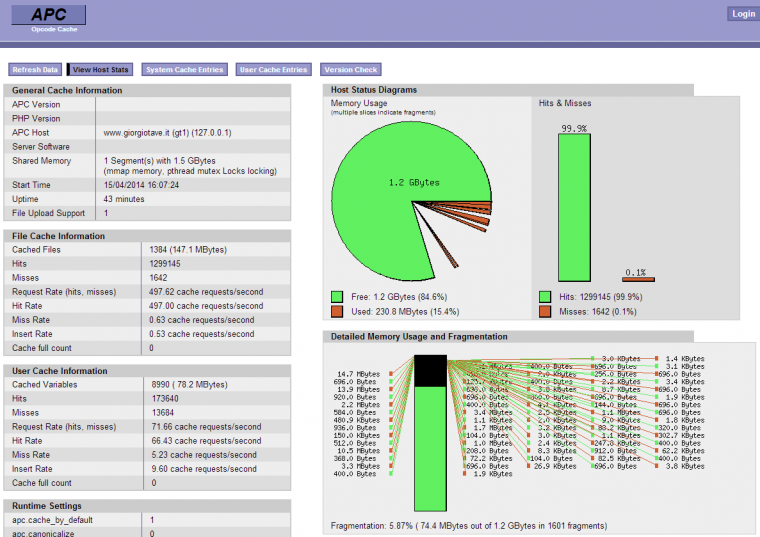Click 10.5 MBytes fragment label
Viewport: 760px width, 537px height.
tap(359, 451)
